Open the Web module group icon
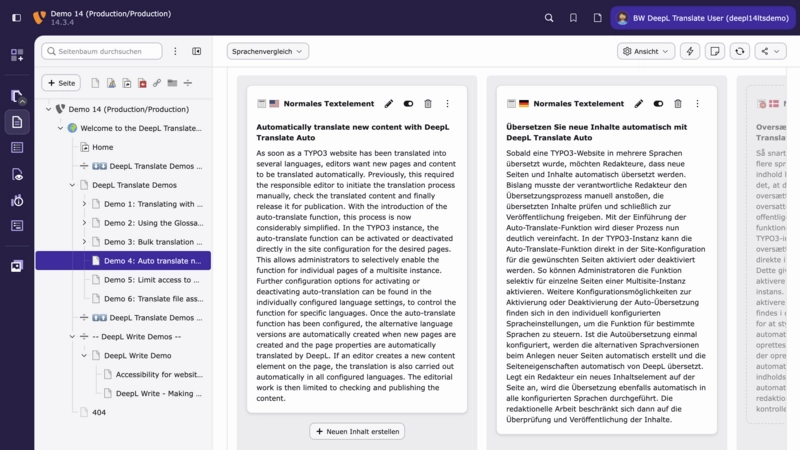The height and width of the screenshot is (450, 800). pos(17,96)
